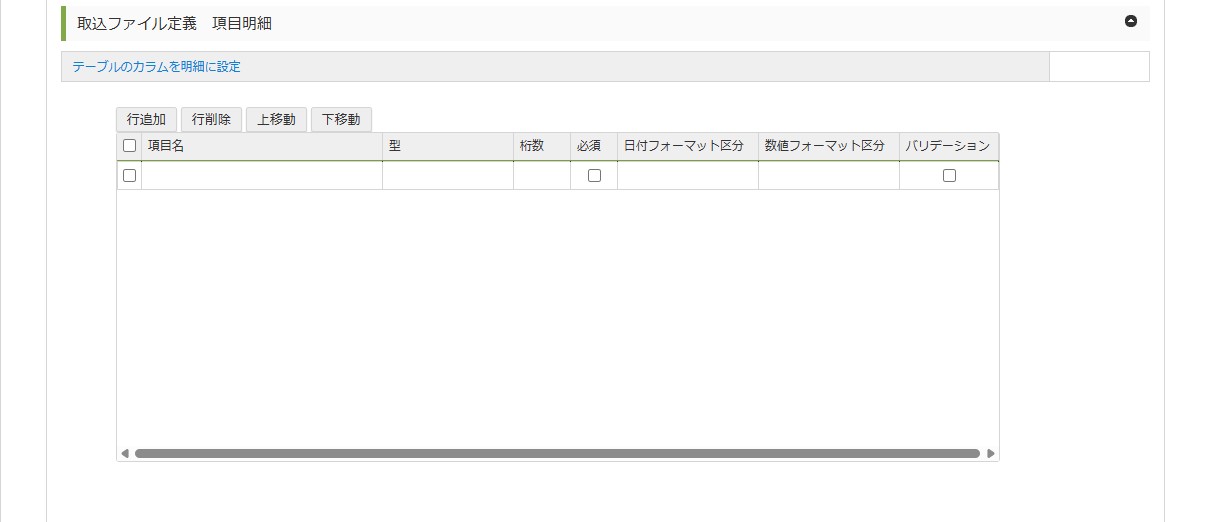Open 日付フォーマット区分 cell in first row
Image resolution: width=1210 pixels, height=522 pixels.
(x=688, y=176)
